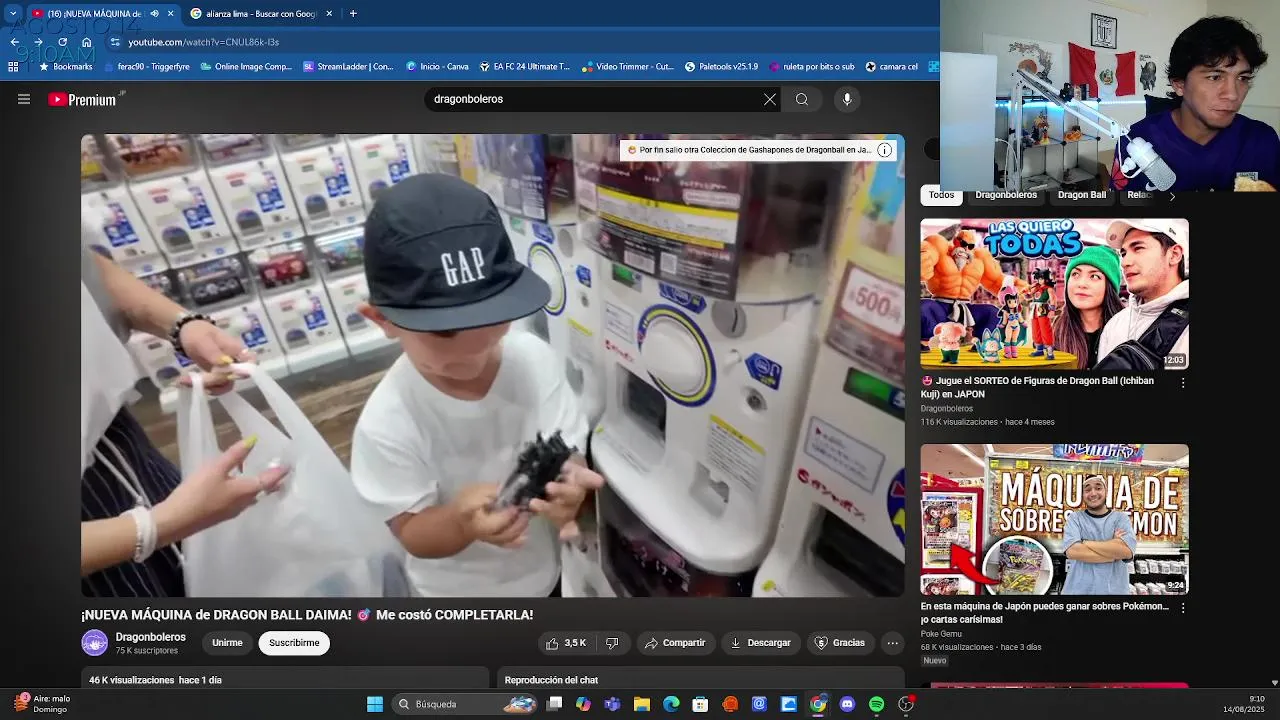Select the Dragon Ball filter chip

(x=1082, y=195)
